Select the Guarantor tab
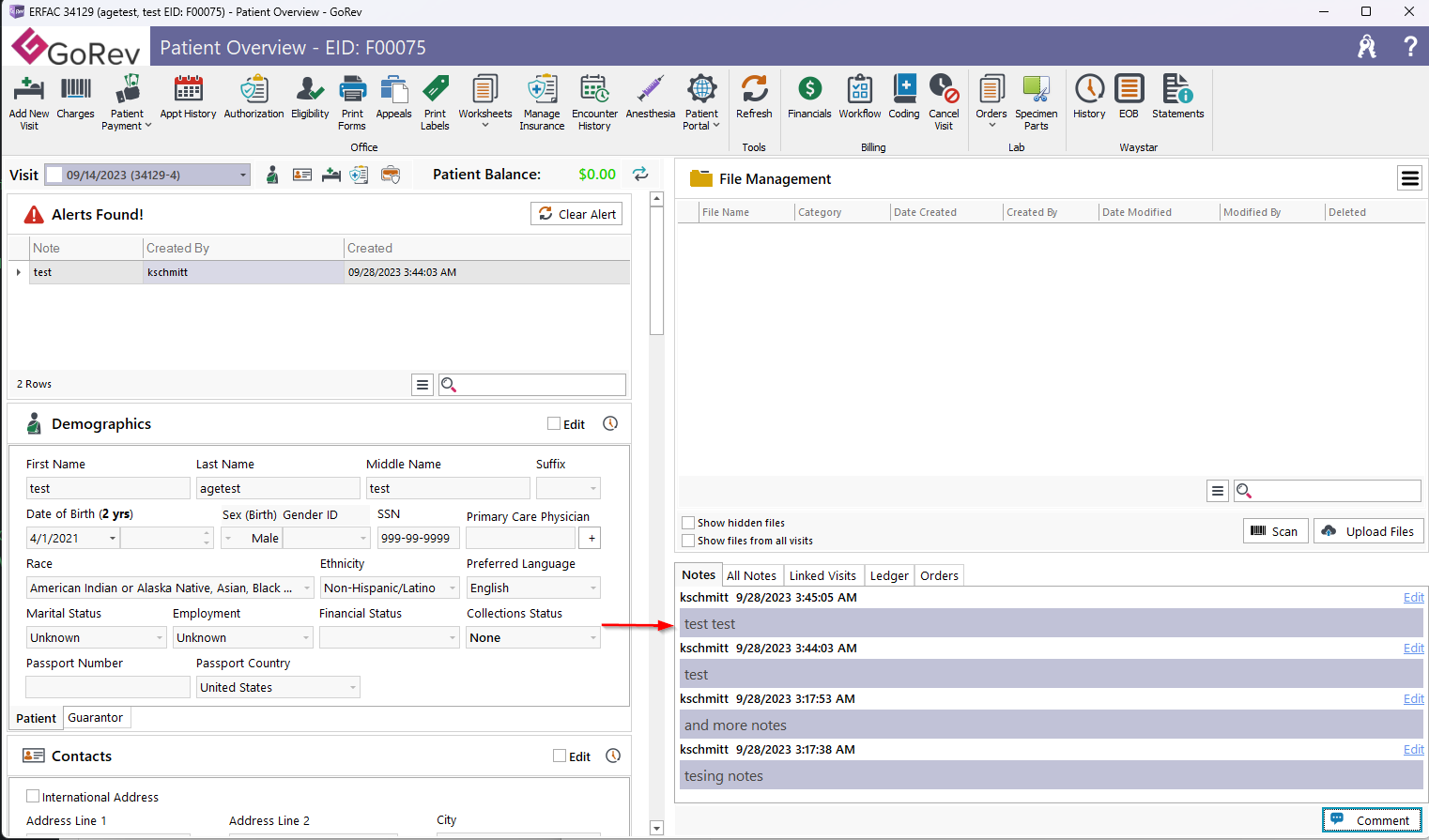 point(96,718)
